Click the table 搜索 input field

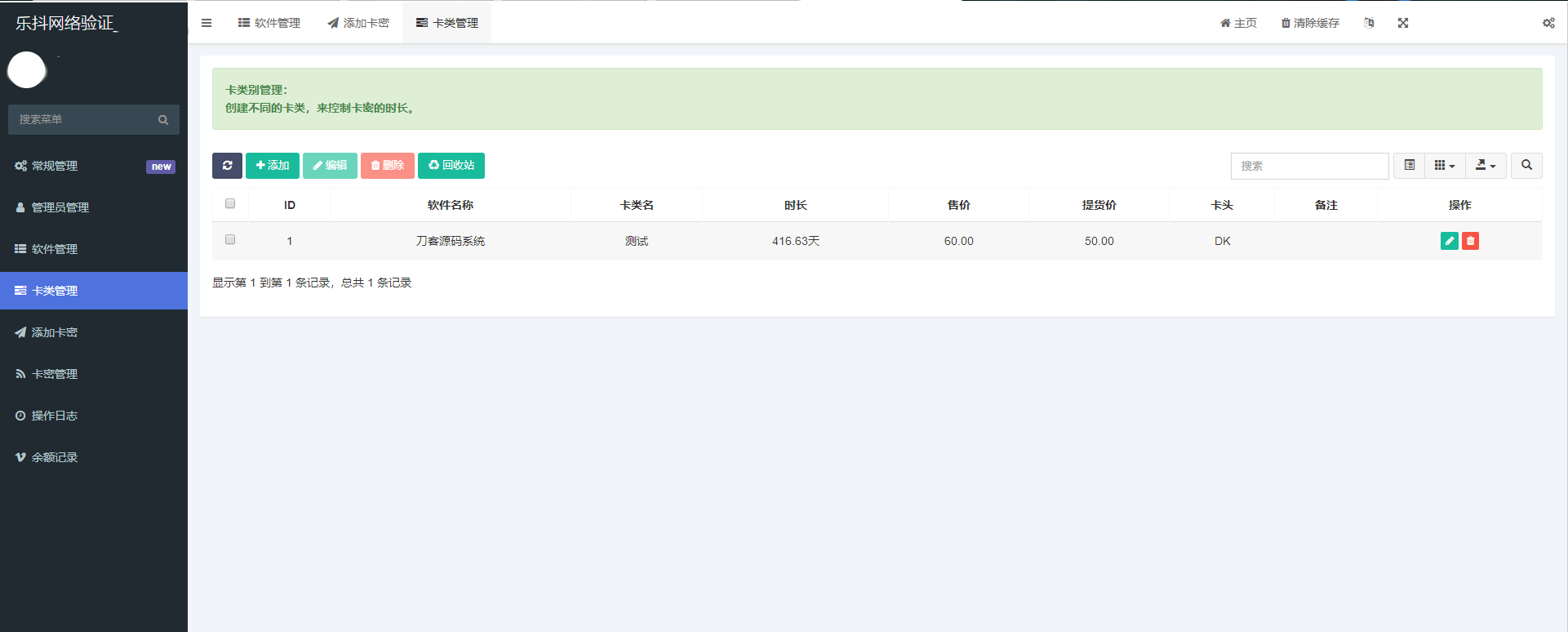[x=1308, y=166]
